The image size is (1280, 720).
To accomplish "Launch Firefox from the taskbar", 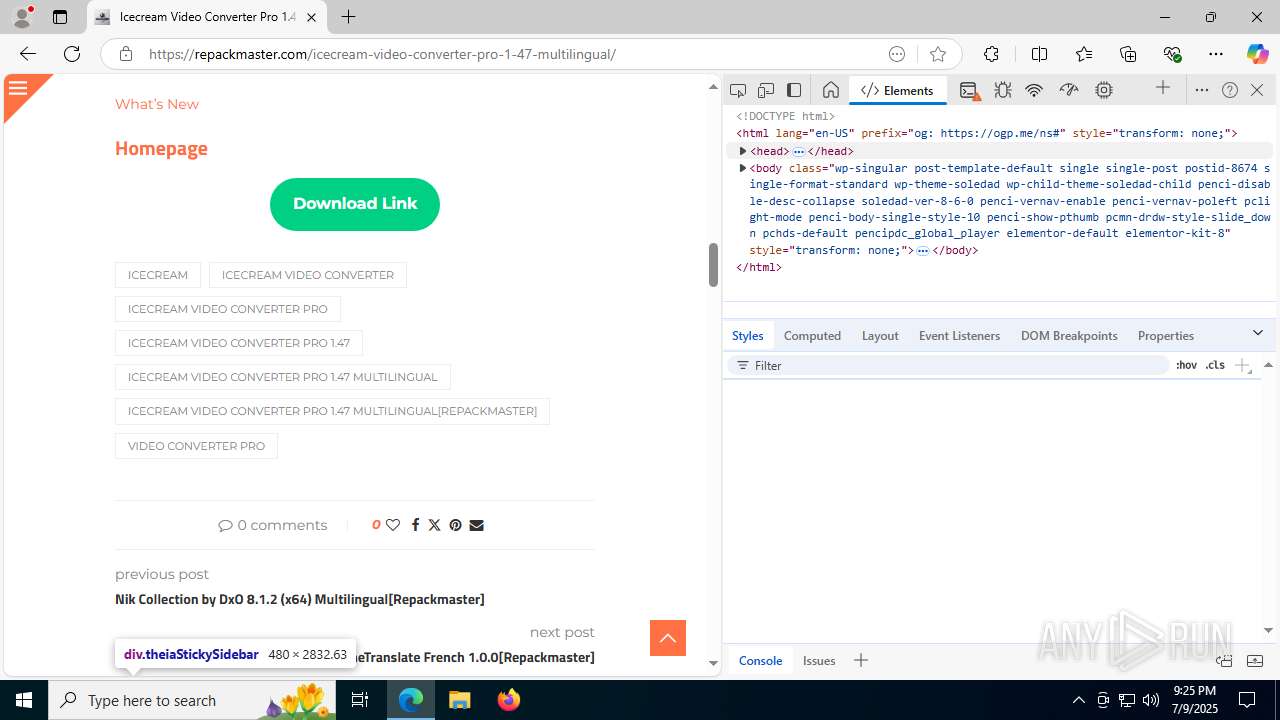I will [x=509, y=700].
